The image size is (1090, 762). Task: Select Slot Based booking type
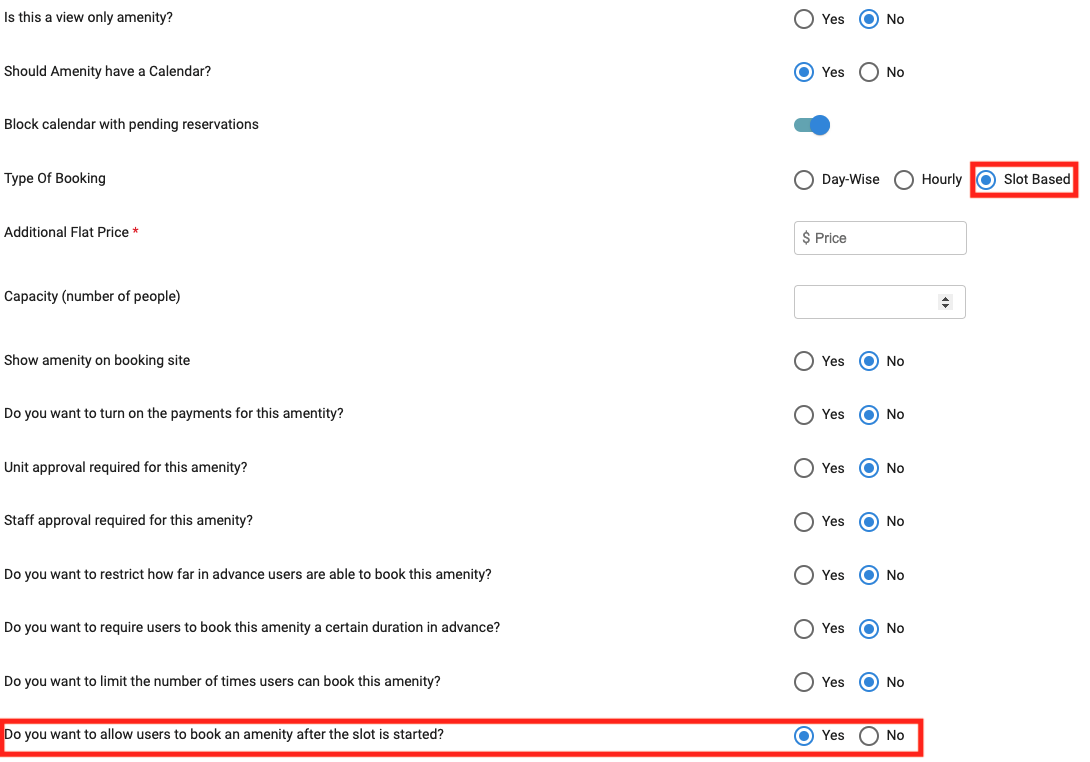click(x=987, y=180)
